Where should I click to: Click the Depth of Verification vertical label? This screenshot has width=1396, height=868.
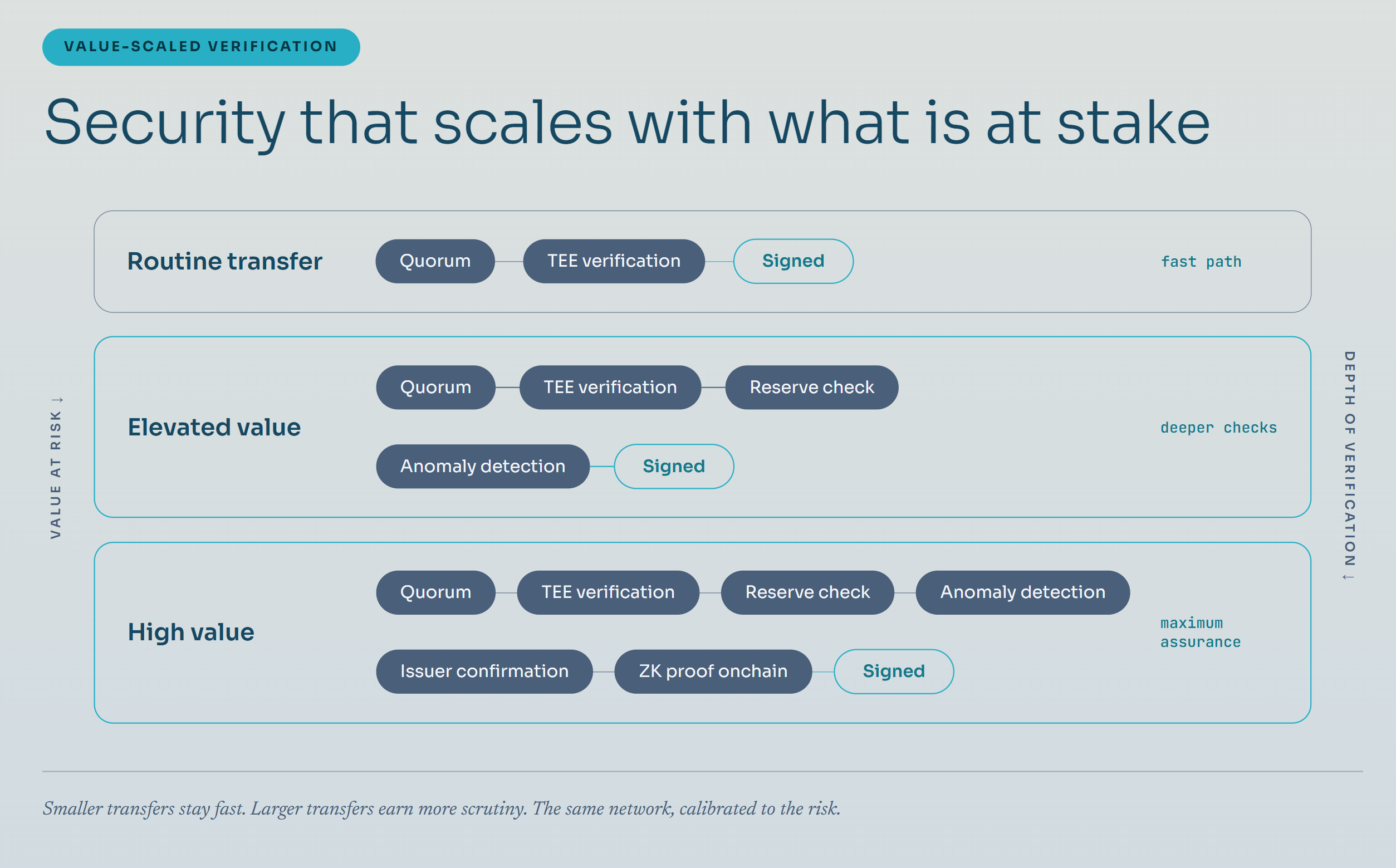1350,465
